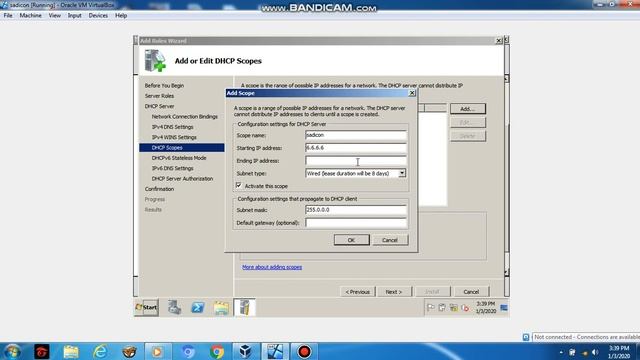Open the Machine menu

click(31, 16)
